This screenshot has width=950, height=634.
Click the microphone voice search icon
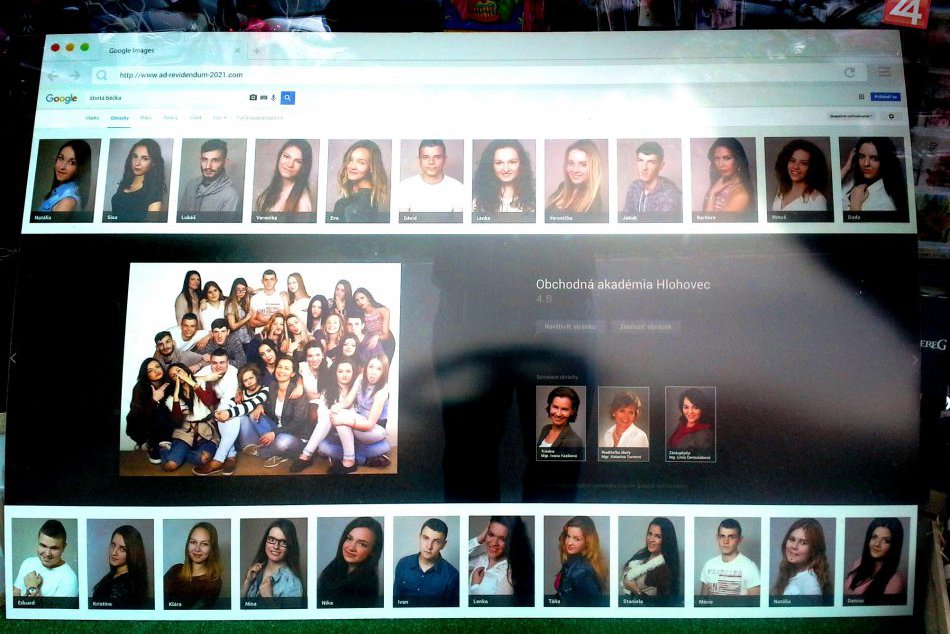(273, 98)
